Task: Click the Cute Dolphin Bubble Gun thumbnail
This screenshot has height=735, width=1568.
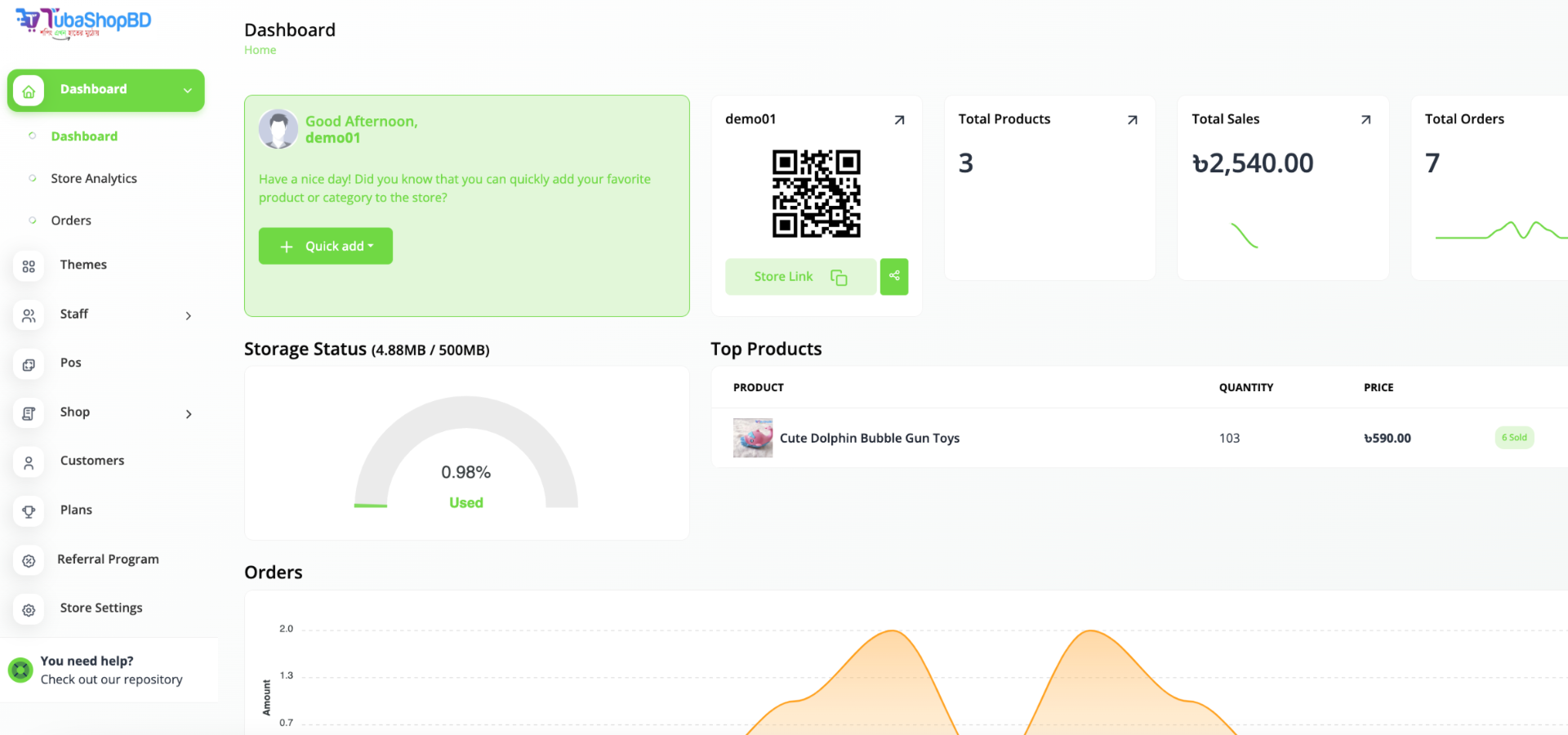Action: click(752, 438)
